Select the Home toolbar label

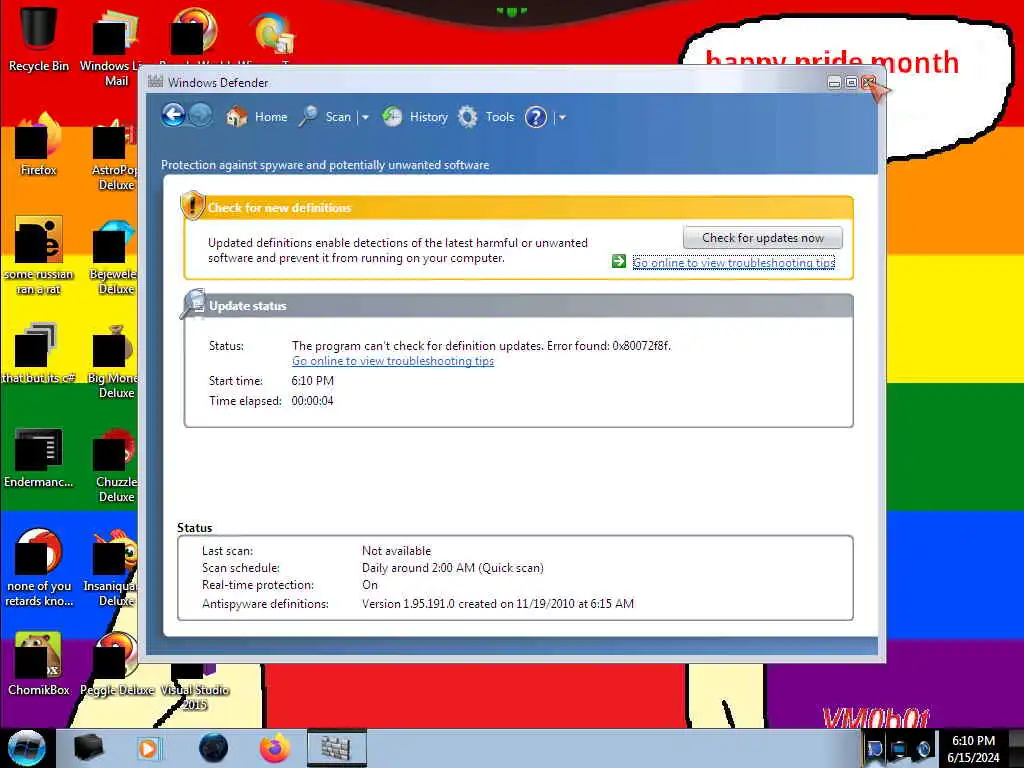271,117
